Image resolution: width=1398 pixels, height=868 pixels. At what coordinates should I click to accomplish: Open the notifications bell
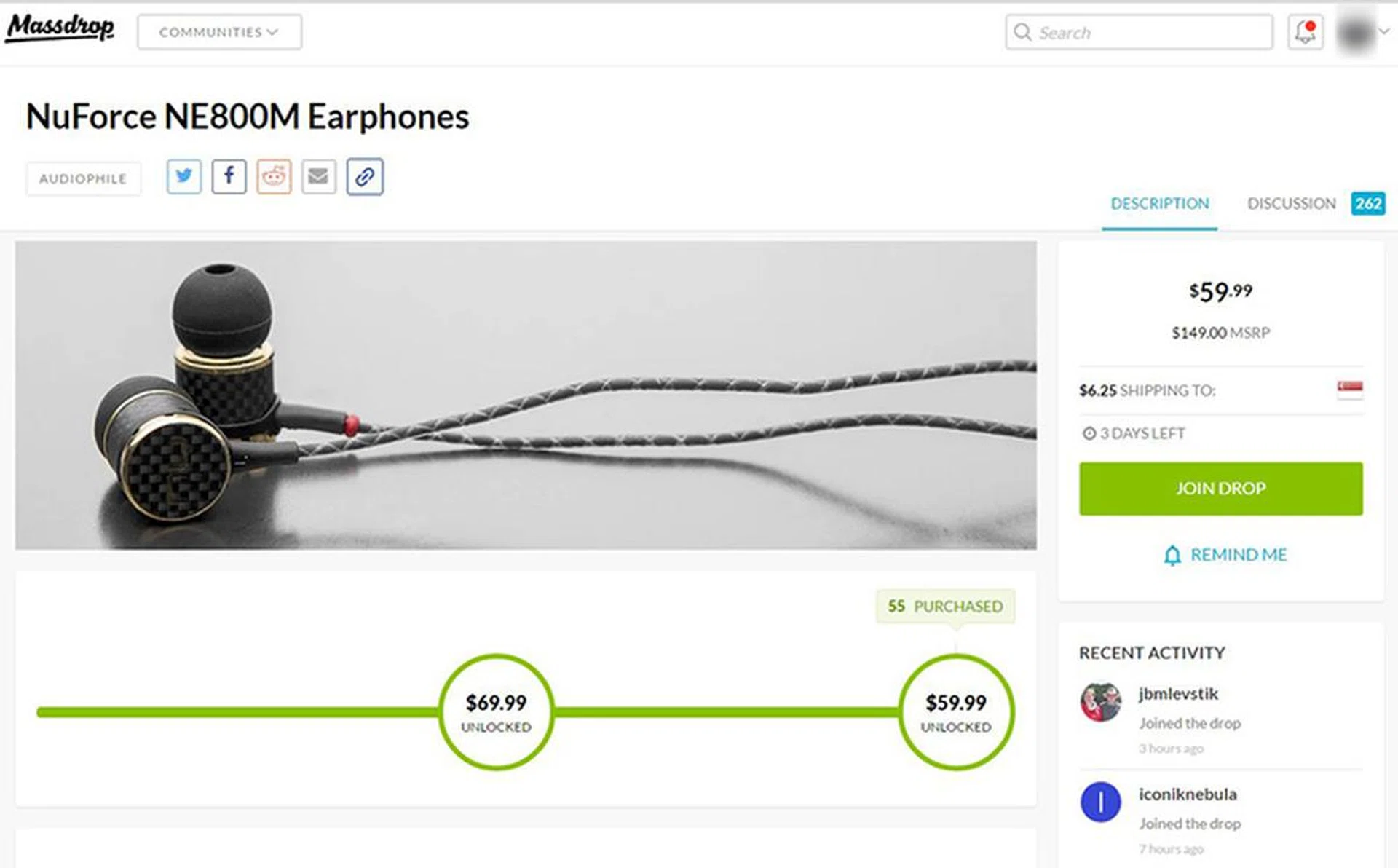1305,32
